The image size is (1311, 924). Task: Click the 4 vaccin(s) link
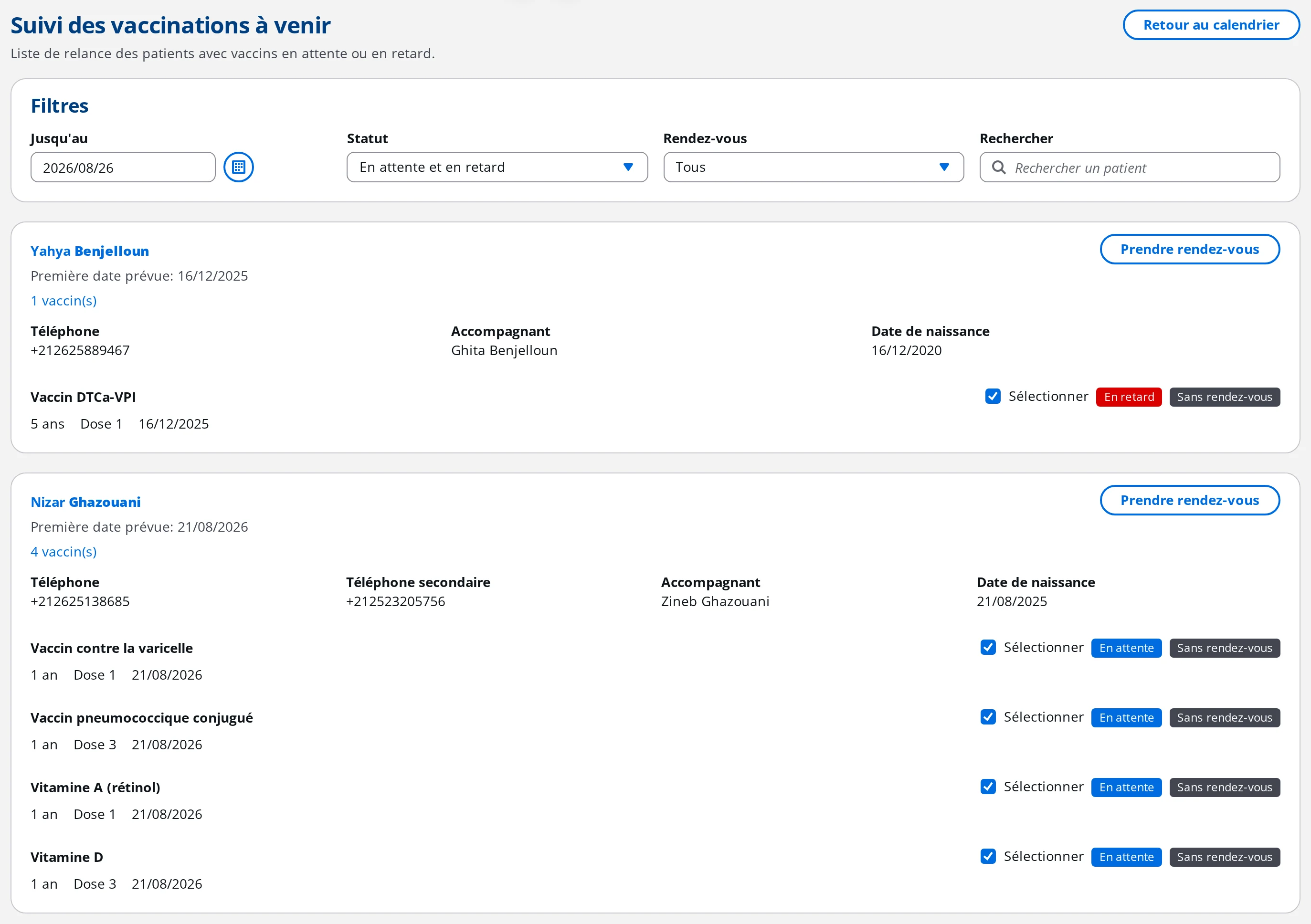(x=63, y=552)
